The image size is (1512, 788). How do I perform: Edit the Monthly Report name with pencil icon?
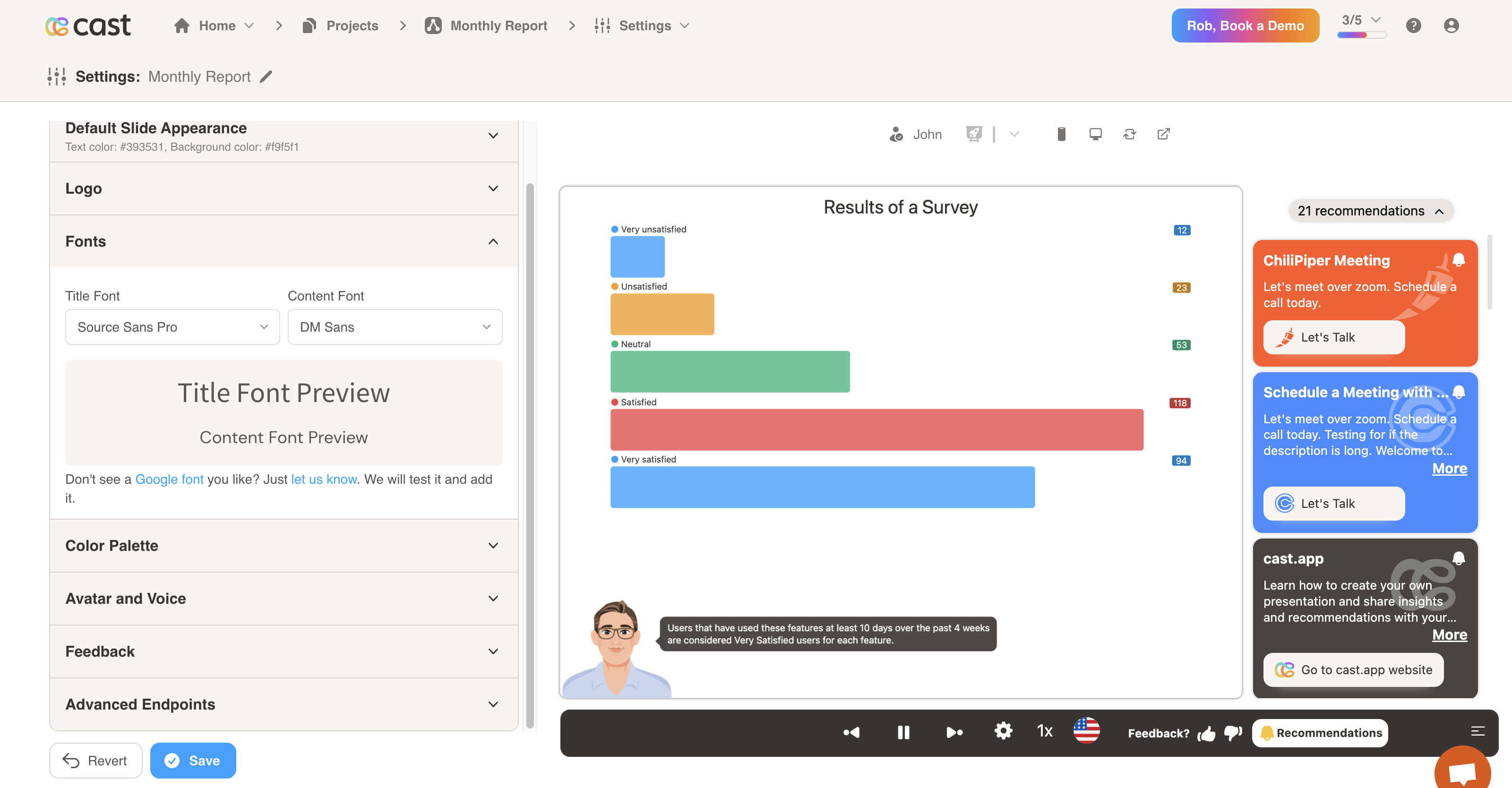266,76
